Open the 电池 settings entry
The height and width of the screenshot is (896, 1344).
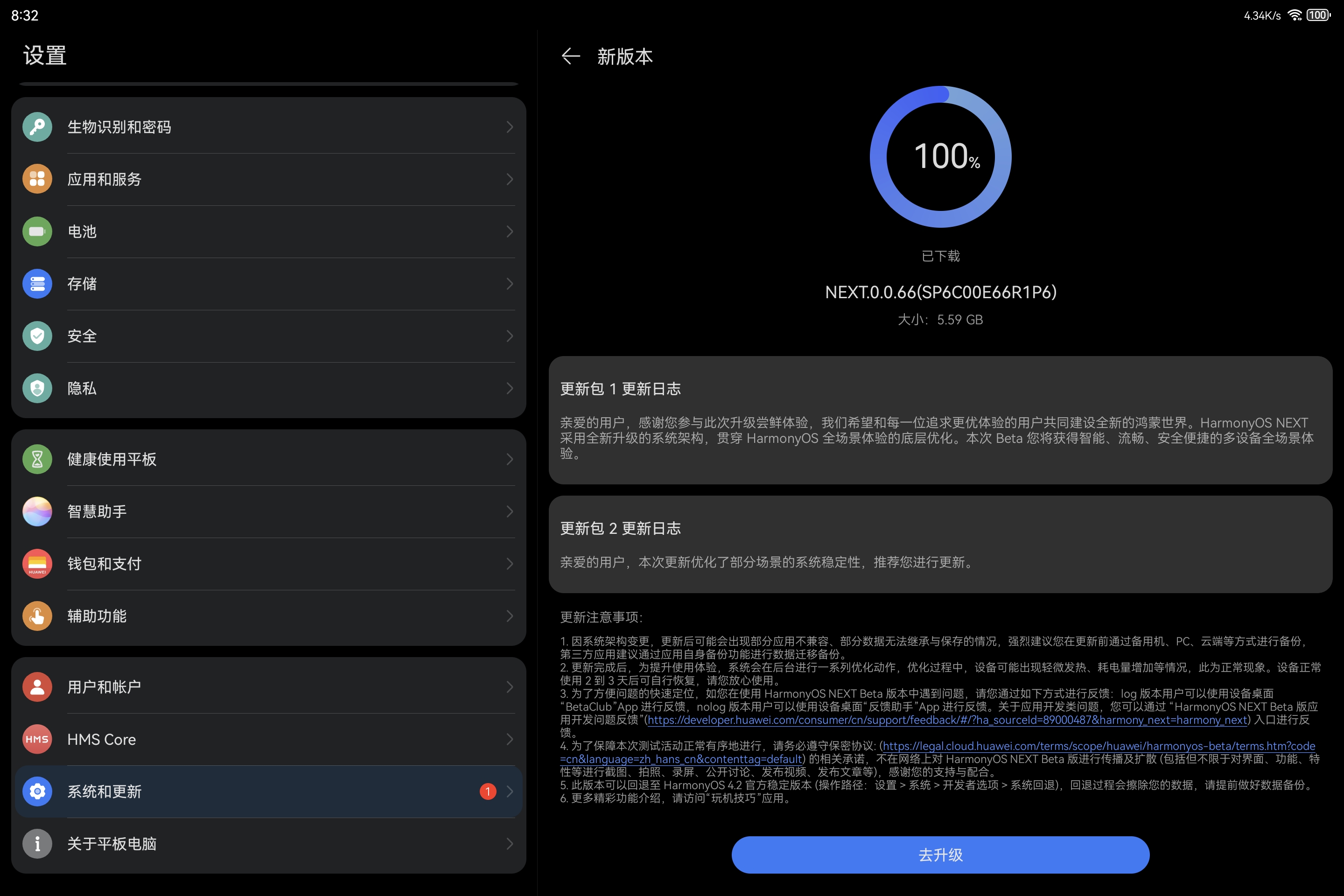point(269,231)
